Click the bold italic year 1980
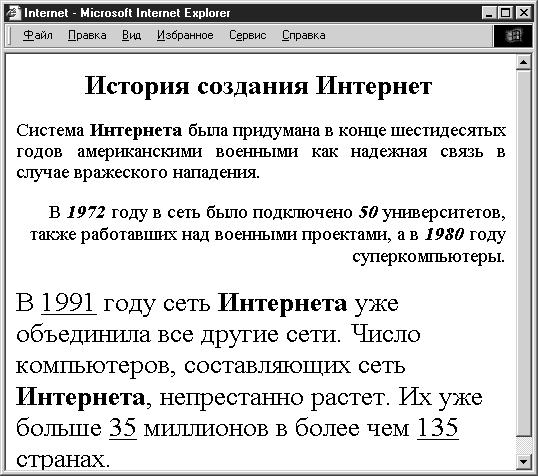 pyautogui.click(x=444, y=234)
